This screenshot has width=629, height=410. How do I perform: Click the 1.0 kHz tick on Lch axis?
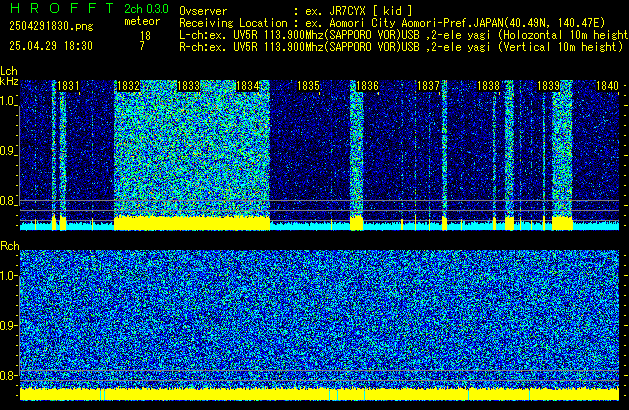coord(8,101)
